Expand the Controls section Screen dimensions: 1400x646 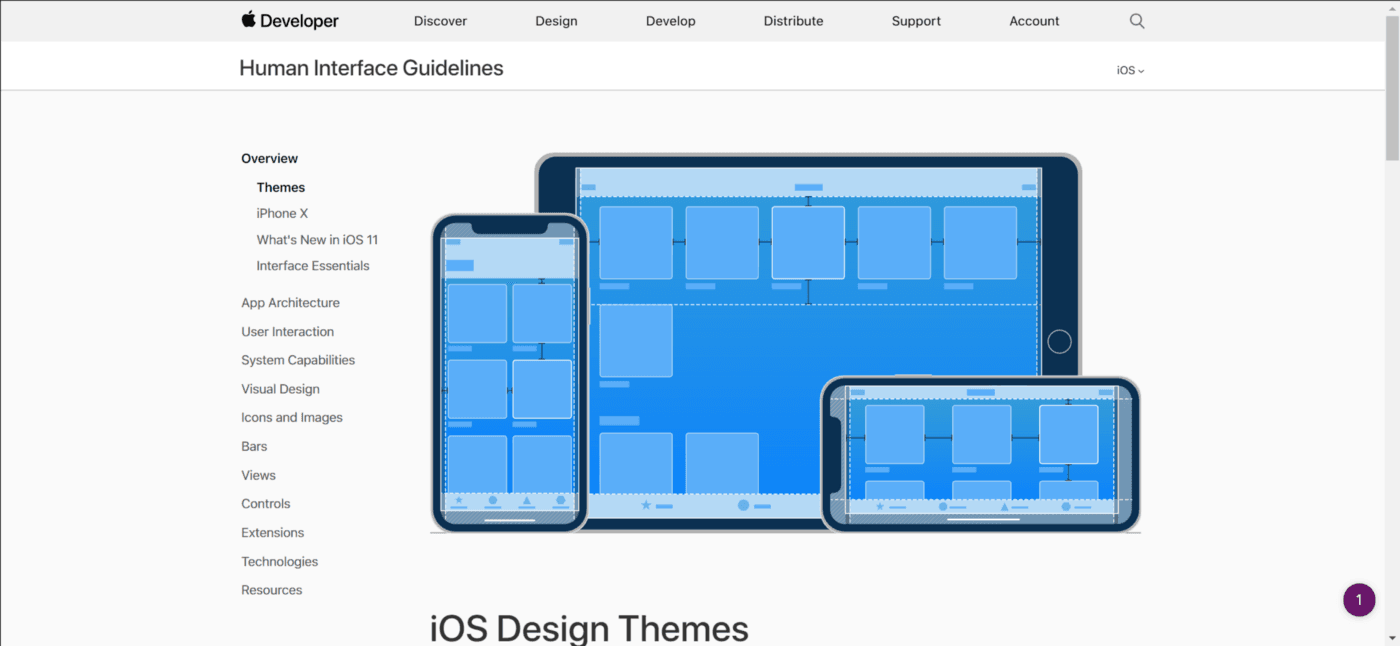(x=265, y=504)
